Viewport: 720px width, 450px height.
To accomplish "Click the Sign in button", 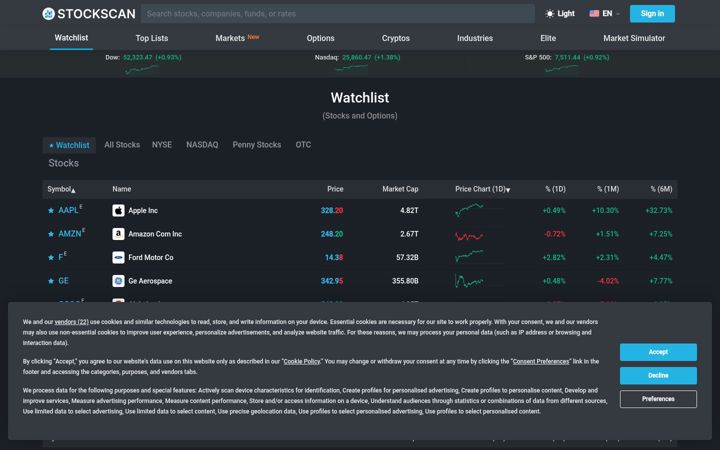I will click(x=652, y=14).
